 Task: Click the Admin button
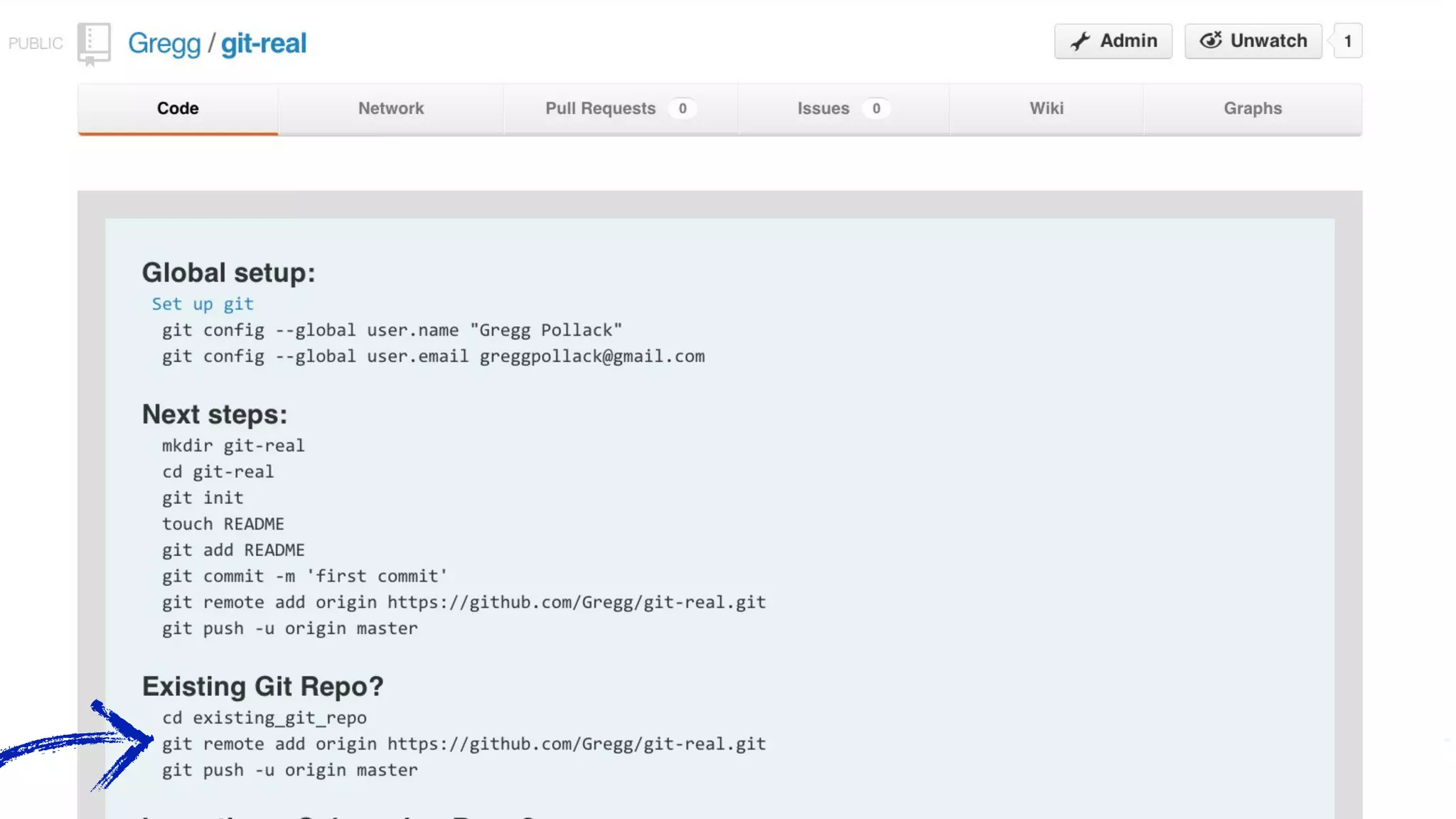pos(1113,41)
